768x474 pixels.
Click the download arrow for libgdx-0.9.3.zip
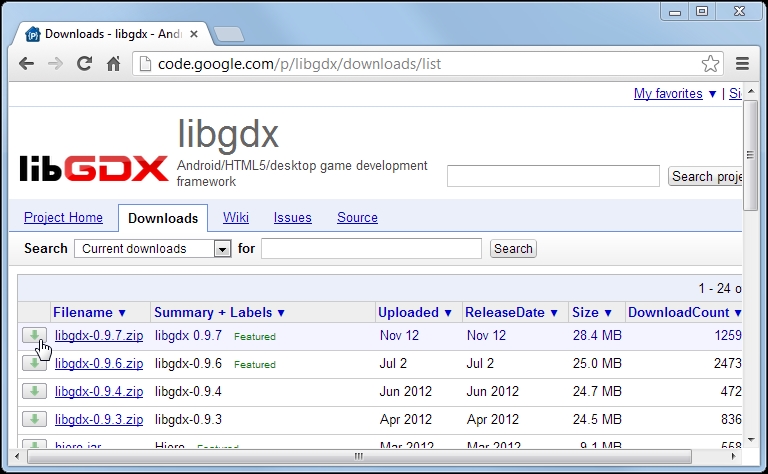point(34,419)
